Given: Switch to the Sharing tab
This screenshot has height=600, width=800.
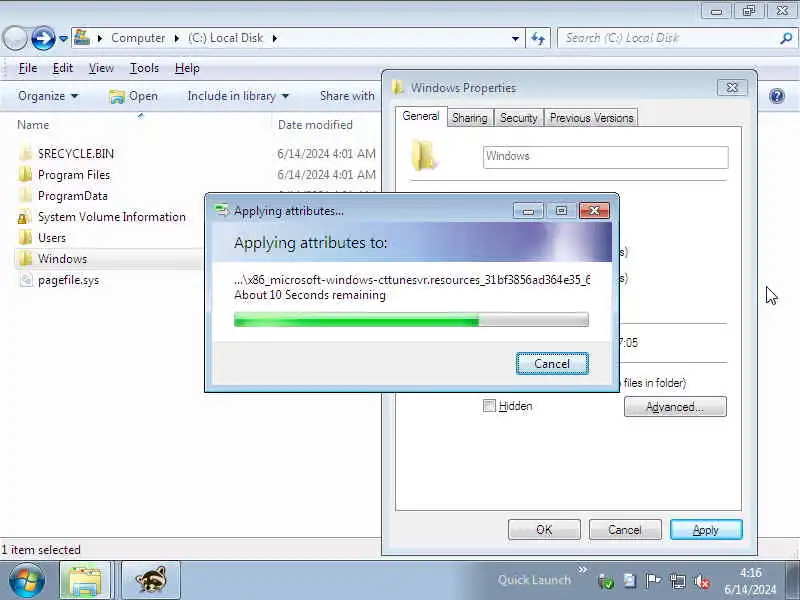Looking at the screenshot, I should click(469, 118).
